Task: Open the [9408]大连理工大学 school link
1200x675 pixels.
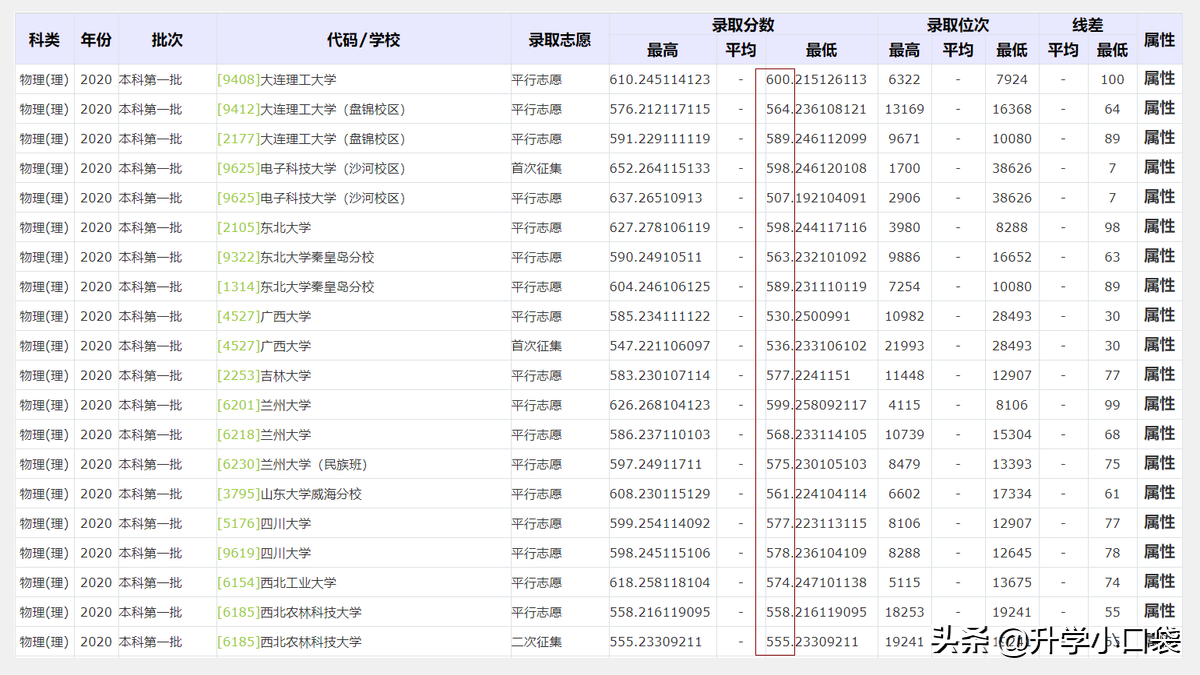Action: (x=277, y=79)
